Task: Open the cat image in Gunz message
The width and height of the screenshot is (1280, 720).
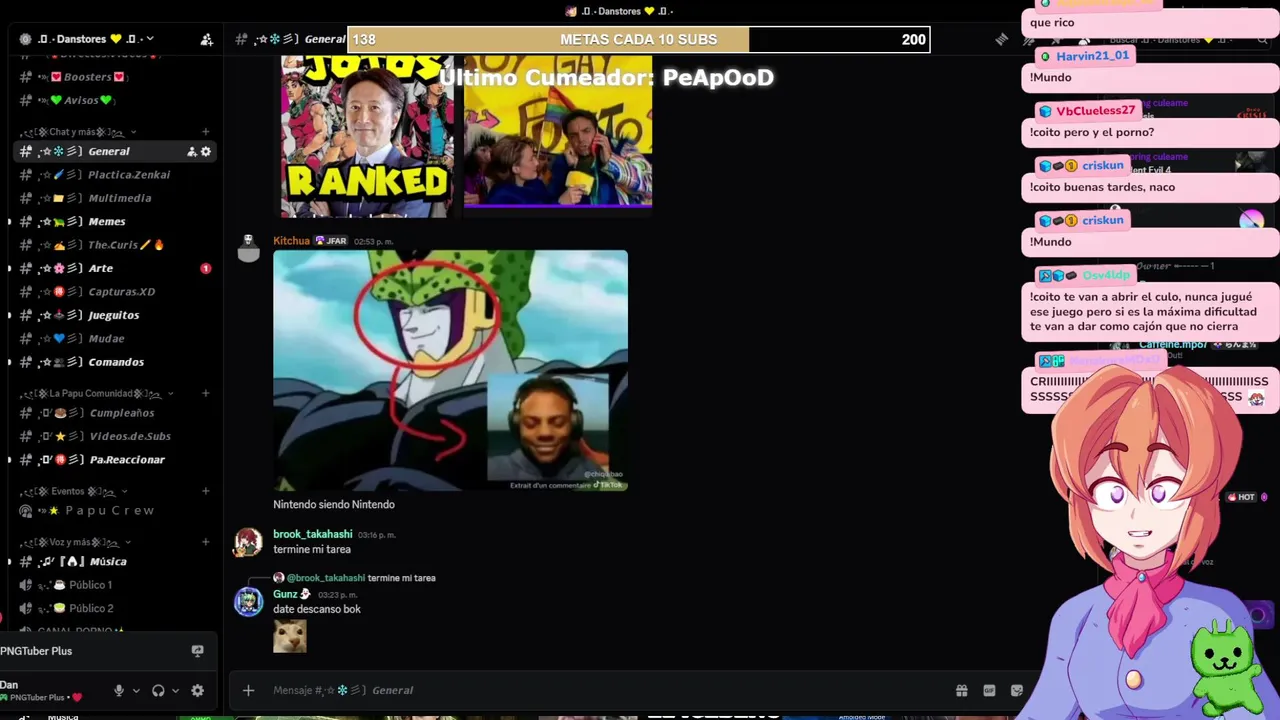Action: (290, 636)
